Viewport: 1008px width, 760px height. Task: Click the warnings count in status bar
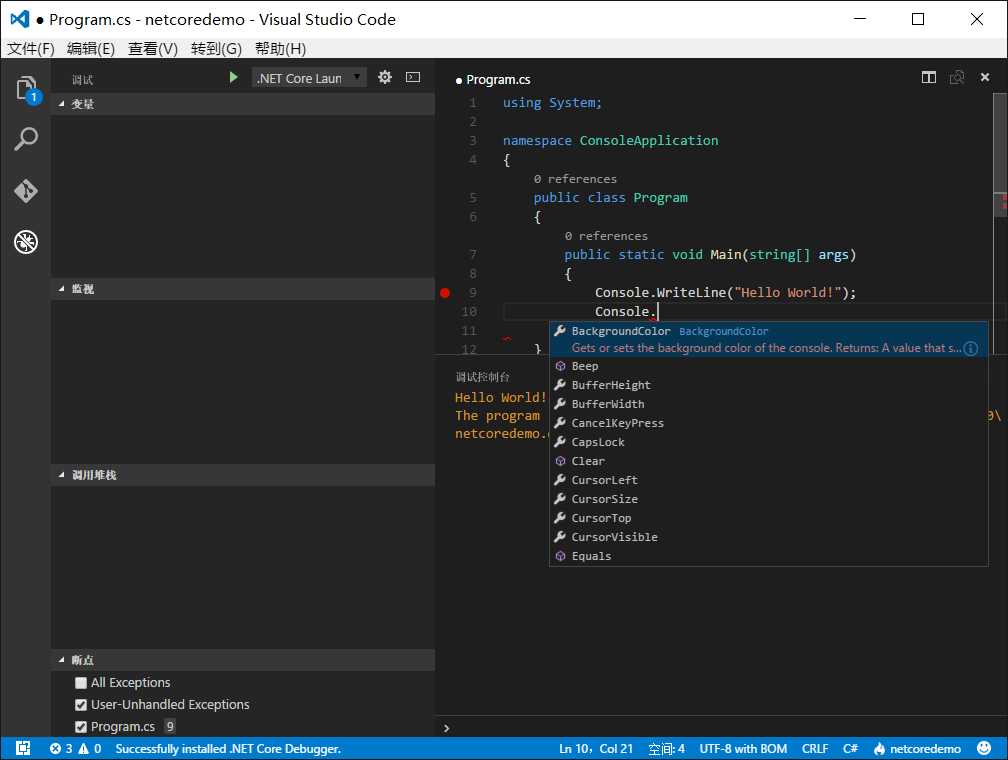pos(90,748)
